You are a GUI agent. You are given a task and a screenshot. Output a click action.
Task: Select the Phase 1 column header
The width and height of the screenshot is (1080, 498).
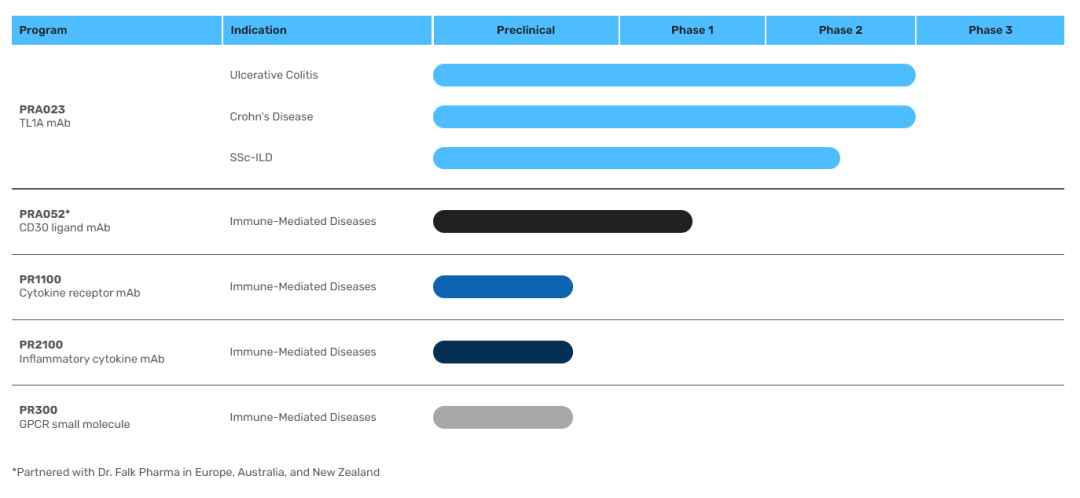tap(692, 30)
